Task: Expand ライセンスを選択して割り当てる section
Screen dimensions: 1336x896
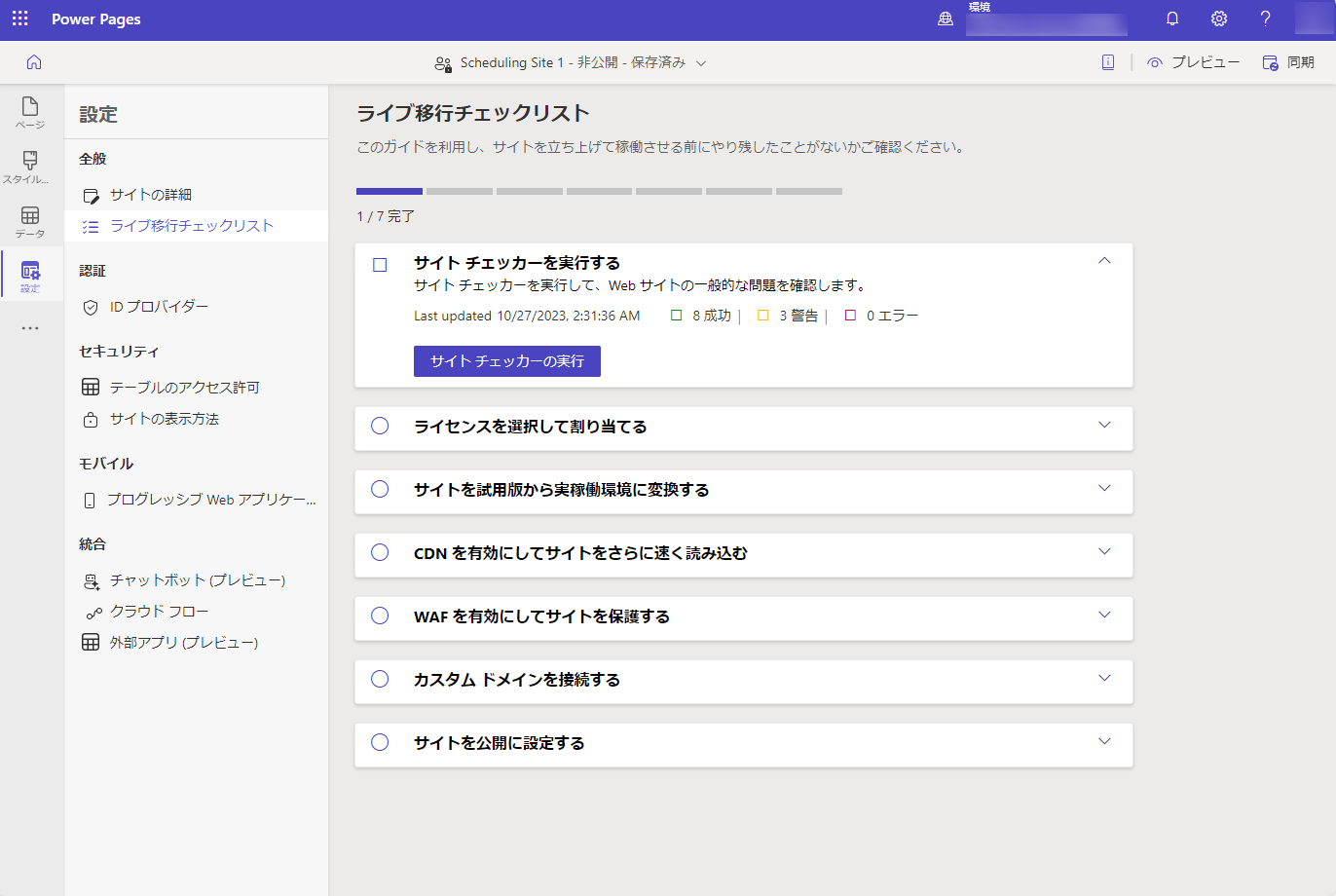Action: tap(1104, 425)
